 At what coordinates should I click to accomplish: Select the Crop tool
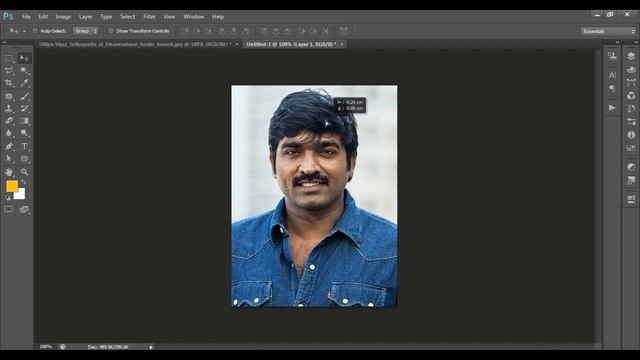9,83
